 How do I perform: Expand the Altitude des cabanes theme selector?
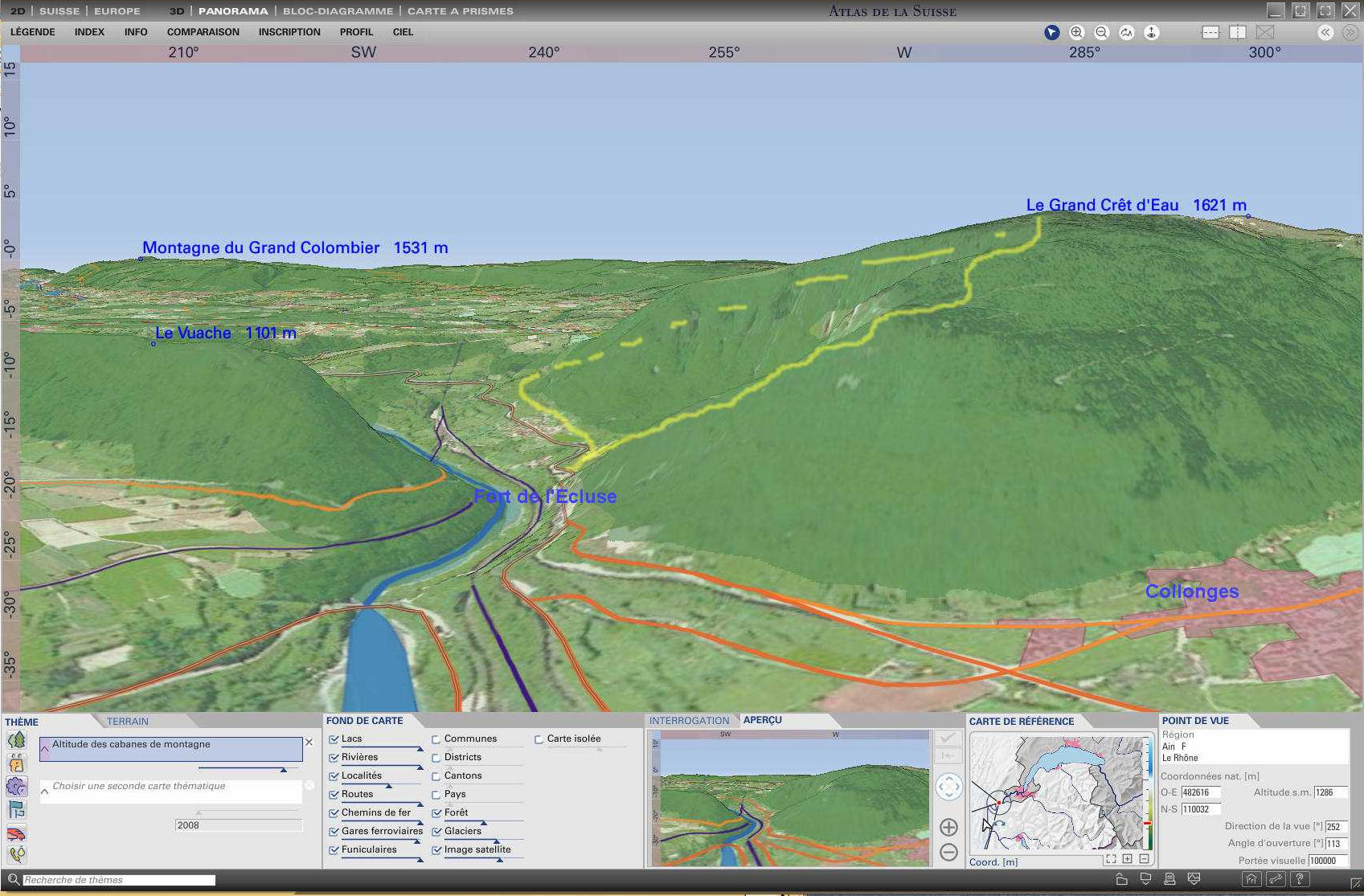(45, 749)
